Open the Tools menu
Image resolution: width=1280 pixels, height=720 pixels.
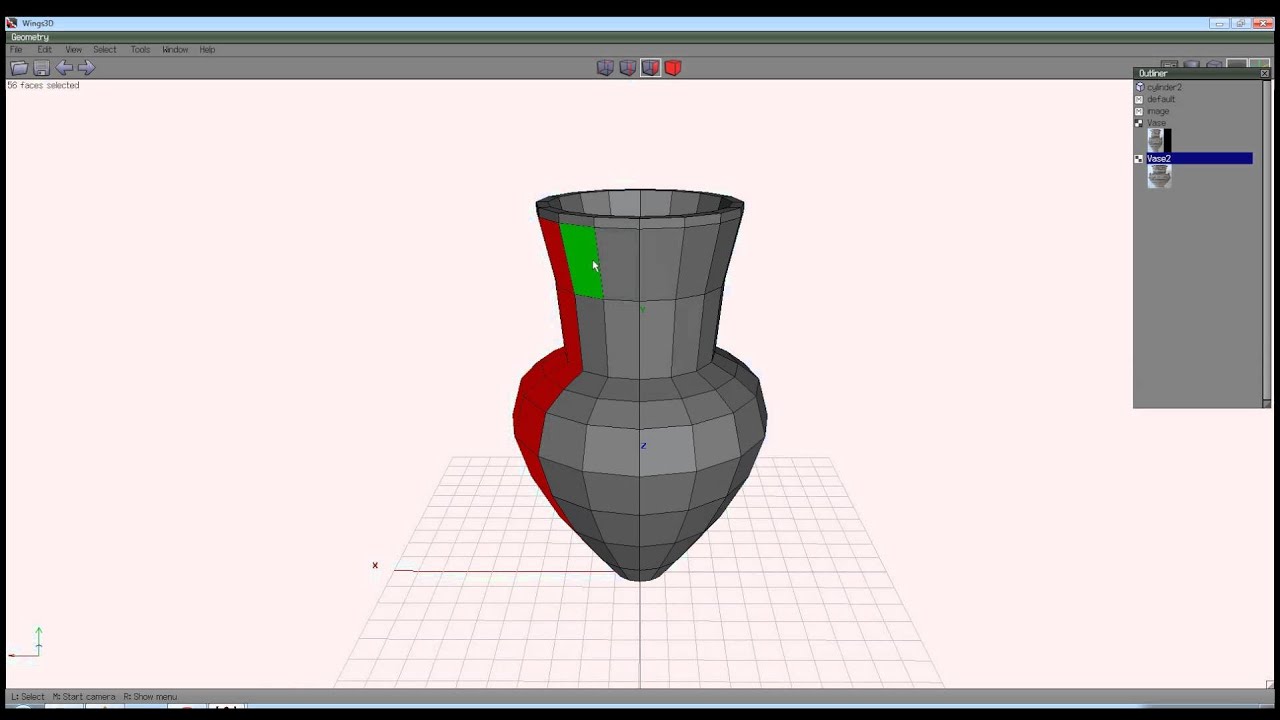point(140,49)
